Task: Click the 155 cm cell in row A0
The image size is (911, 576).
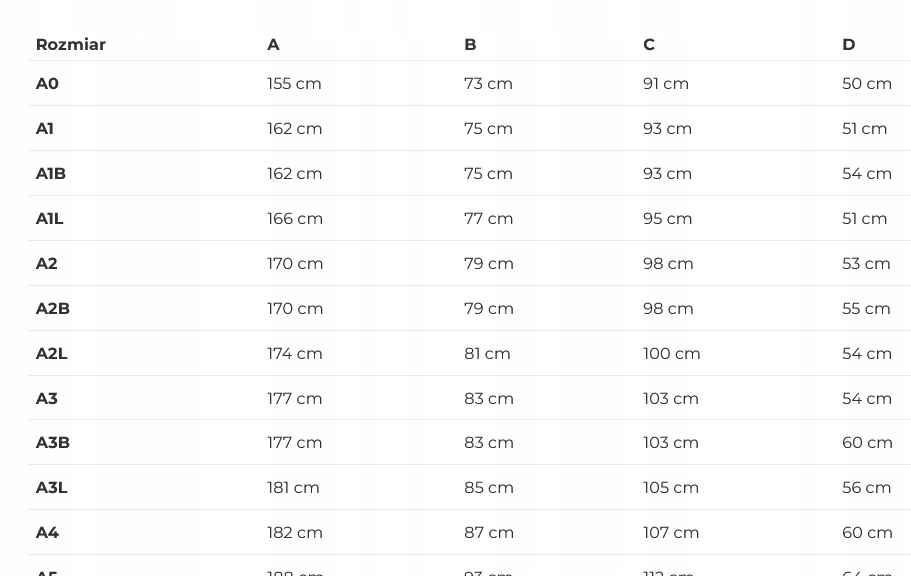Action: pyautogui.click(x=294, y=83)
